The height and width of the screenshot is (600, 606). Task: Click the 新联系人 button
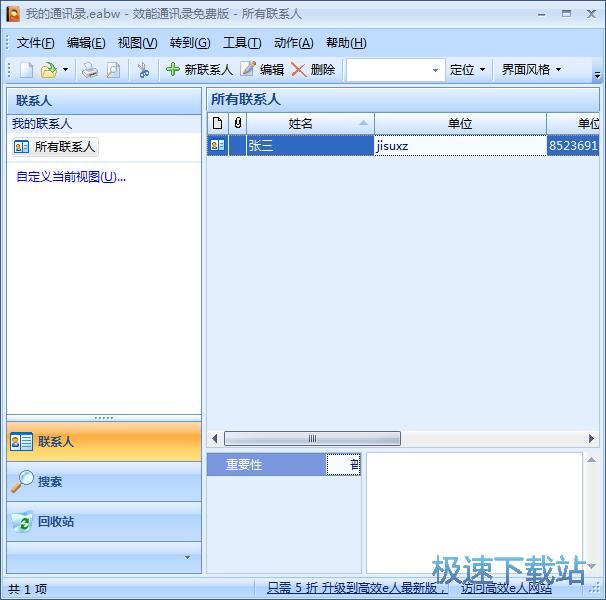pyautogui.click(x=199, y=70)
